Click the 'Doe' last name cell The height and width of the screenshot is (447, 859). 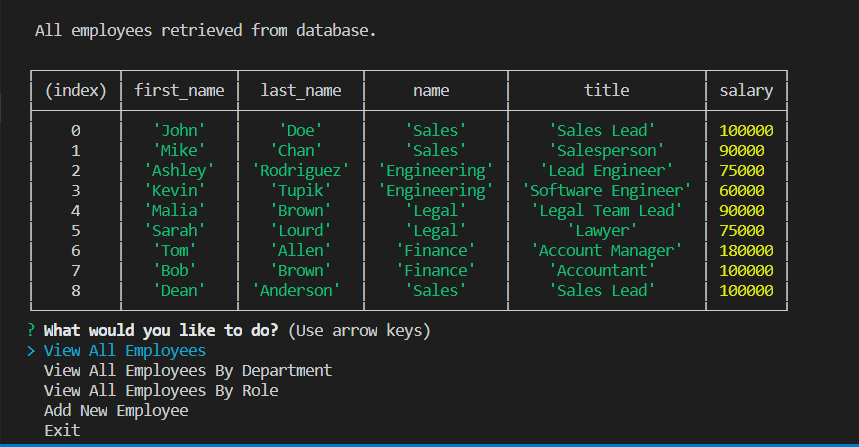coord(301,130)
